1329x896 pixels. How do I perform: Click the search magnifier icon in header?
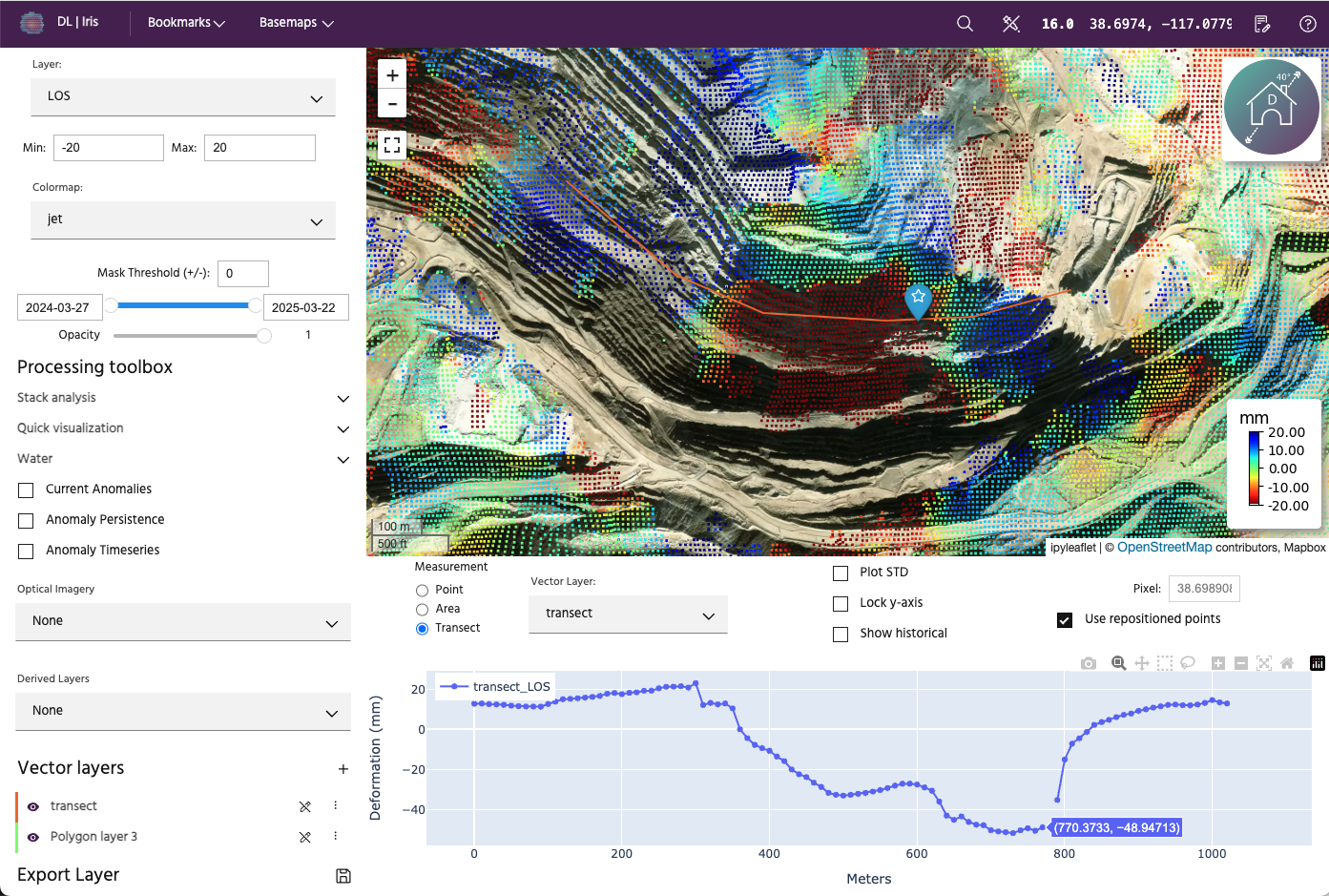click(965, 24)
